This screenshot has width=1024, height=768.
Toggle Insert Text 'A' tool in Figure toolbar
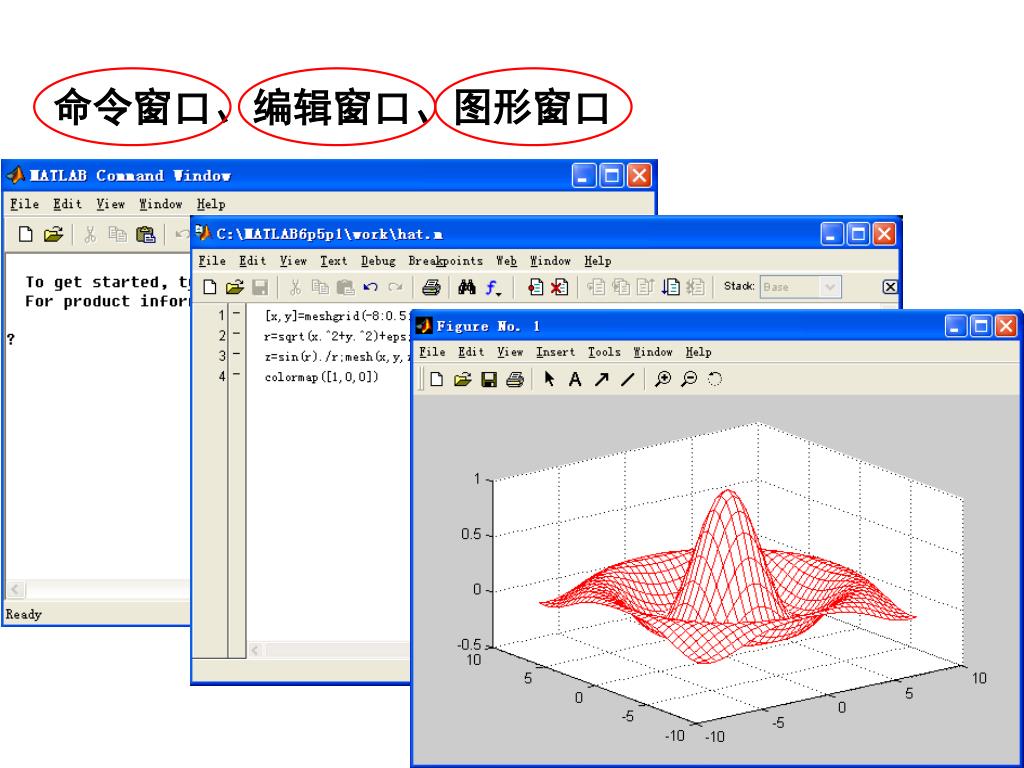click(x=575, y=379)
